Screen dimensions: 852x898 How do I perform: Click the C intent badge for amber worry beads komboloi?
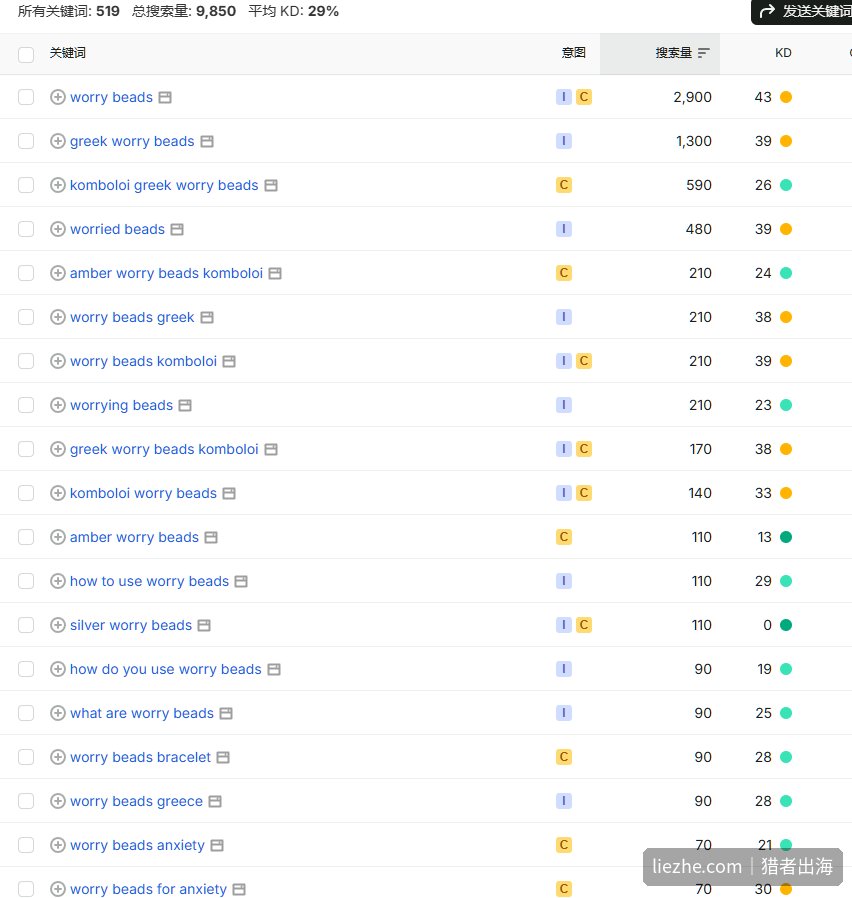point(564,273)
